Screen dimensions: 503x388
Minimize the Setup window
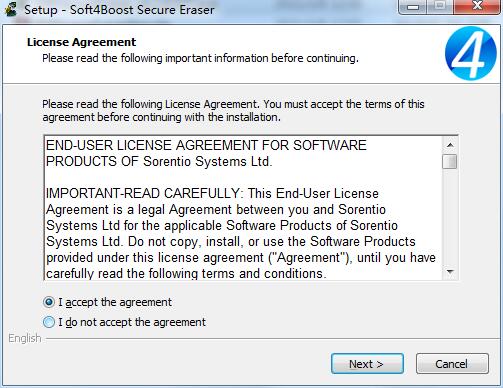pos(413,7)
